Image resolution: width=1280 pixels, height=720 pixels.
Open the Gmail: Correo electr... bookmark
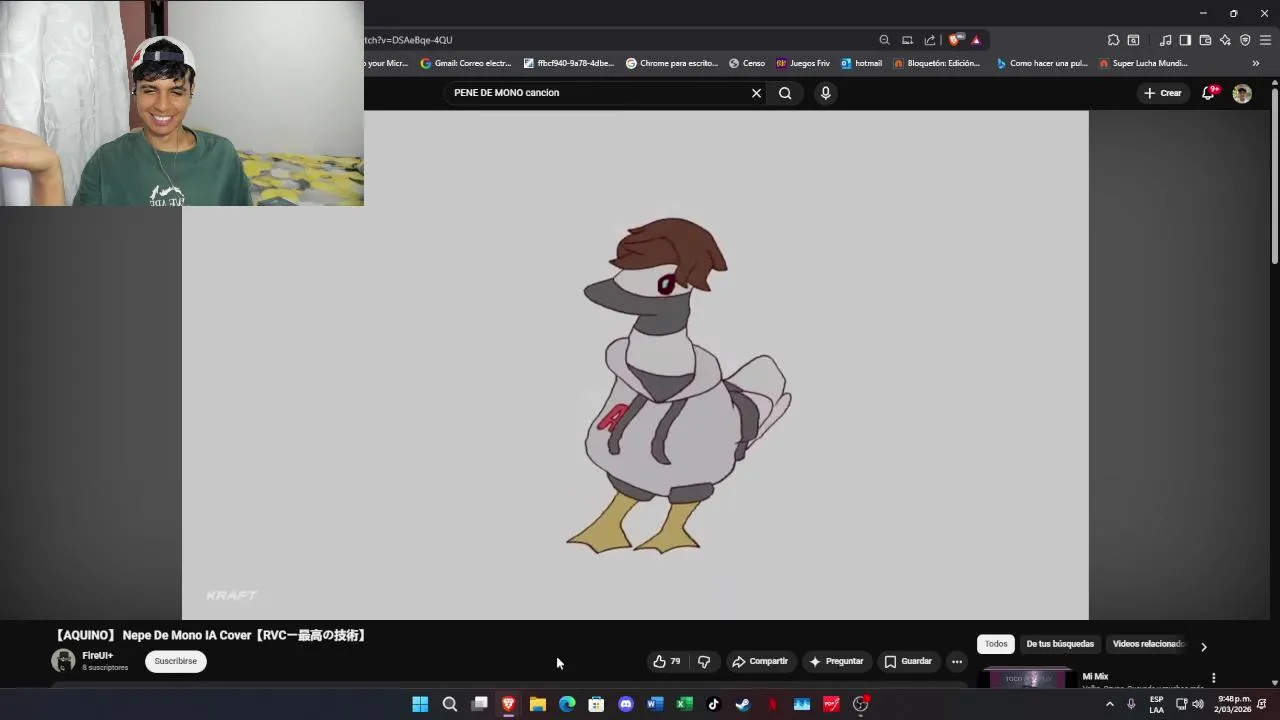(x=466, y=63)
